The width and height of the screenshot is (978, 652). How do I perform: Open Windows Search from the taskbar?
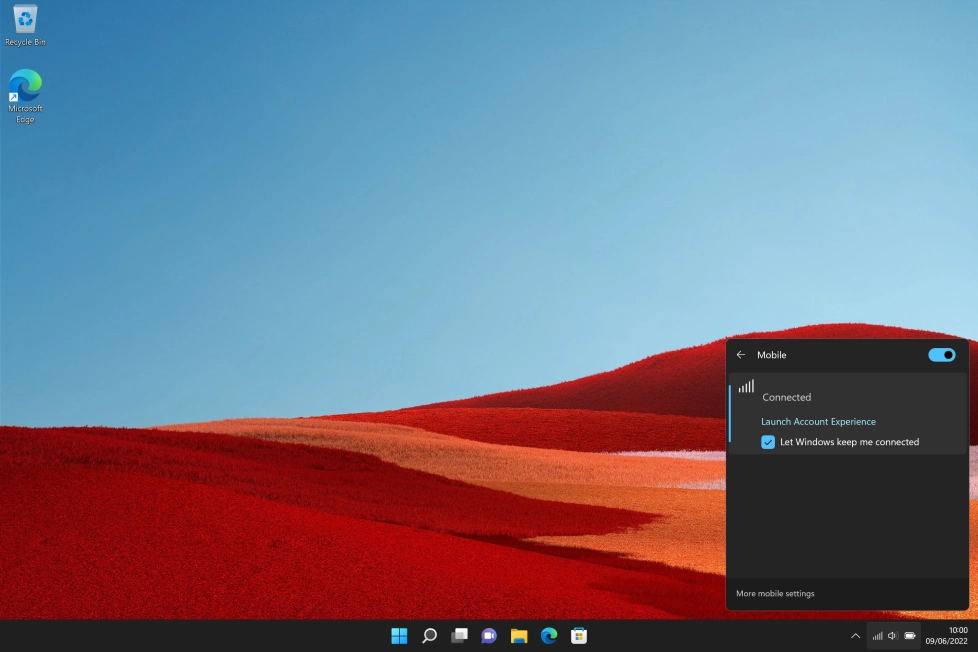click(429, 635)
